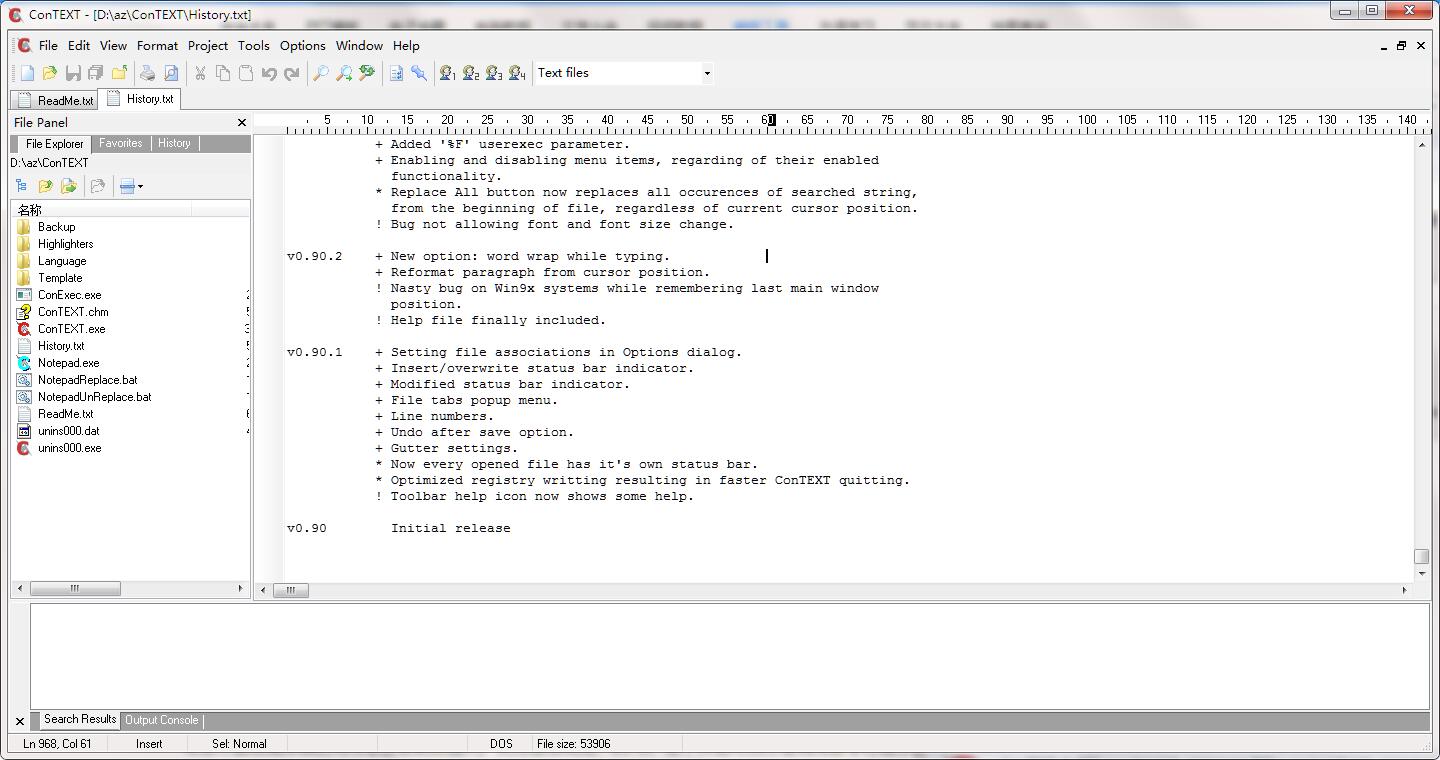Click the Print toolbar icon
1440x760 pixels.
(148, 73)
